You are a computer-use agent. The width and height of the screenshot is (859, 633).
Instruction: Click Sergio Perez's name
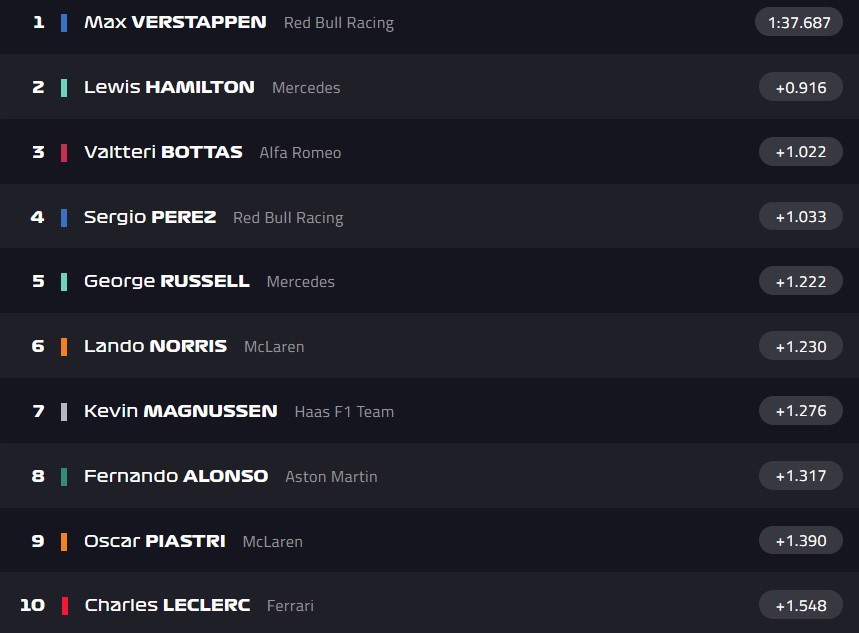(150, 217)
